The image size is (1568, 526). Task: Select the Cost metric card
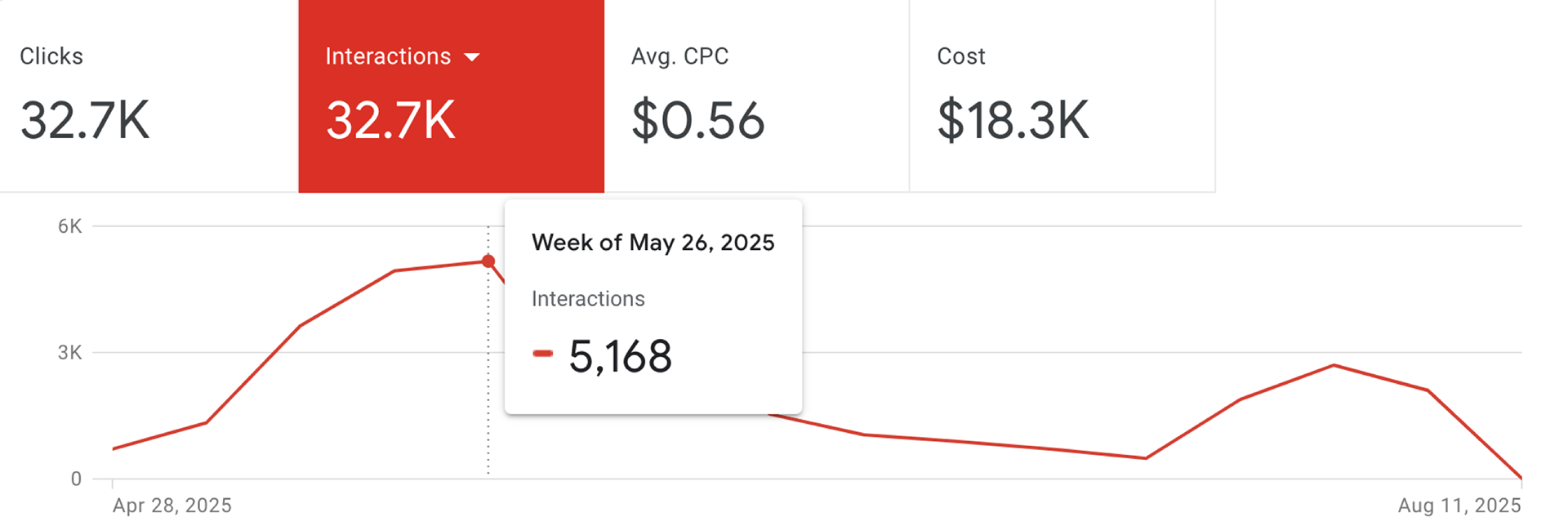1062,96
